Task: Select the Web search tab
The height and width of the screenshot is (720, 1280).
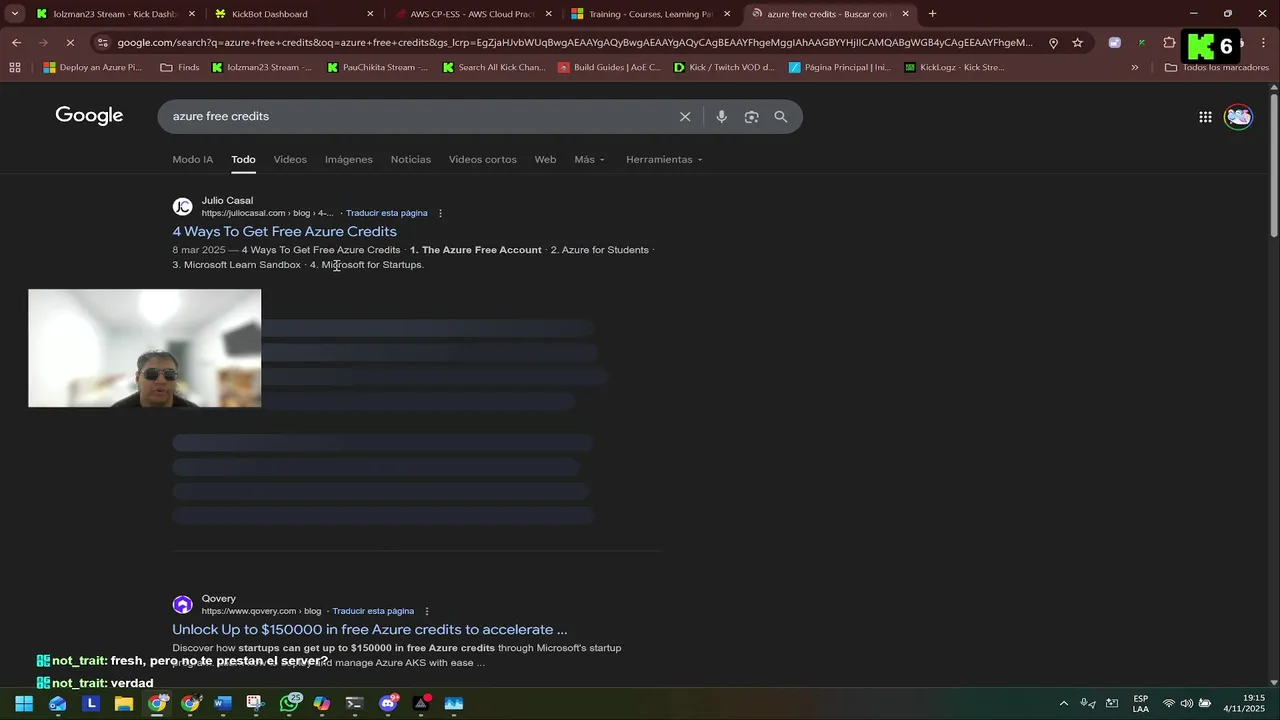Action: (x=545, y=160)
